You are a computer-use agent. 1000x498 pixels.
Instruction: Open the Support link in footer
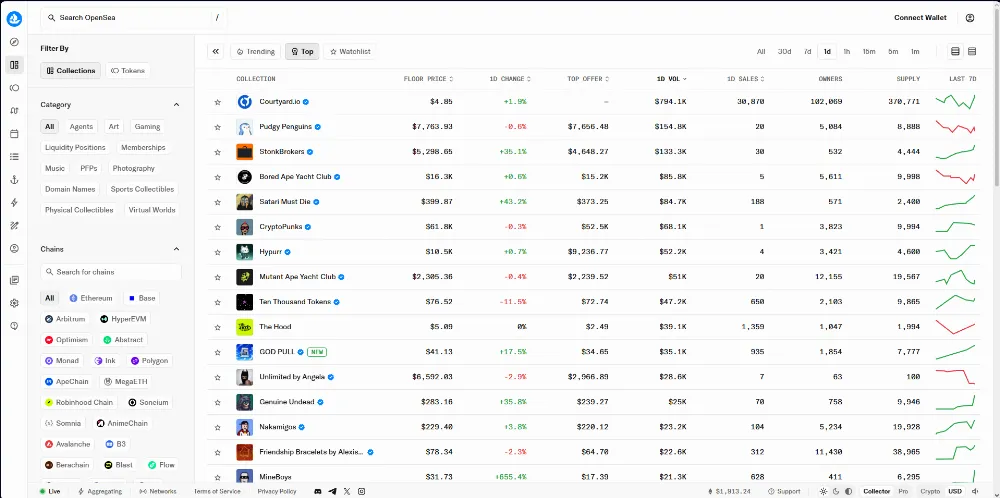tap(784, 492)
